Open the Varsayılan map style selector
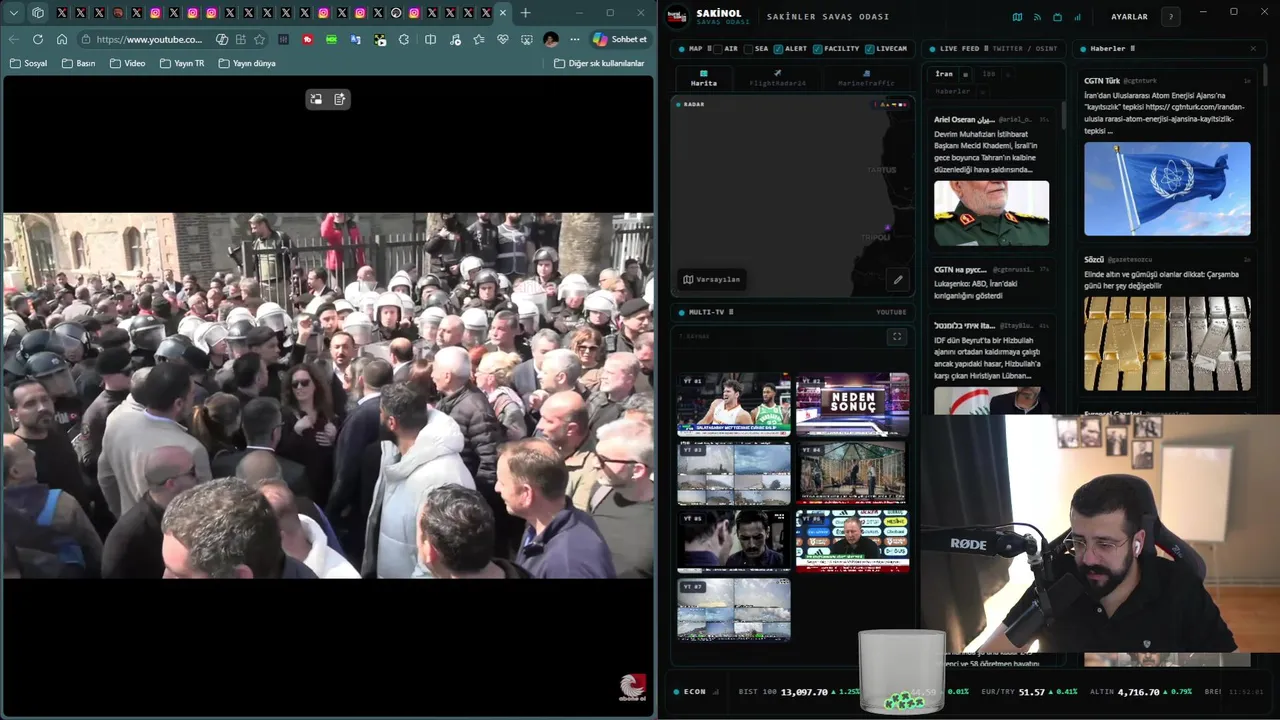Viewport: 1280px width, 720px height. coord(712,279)
